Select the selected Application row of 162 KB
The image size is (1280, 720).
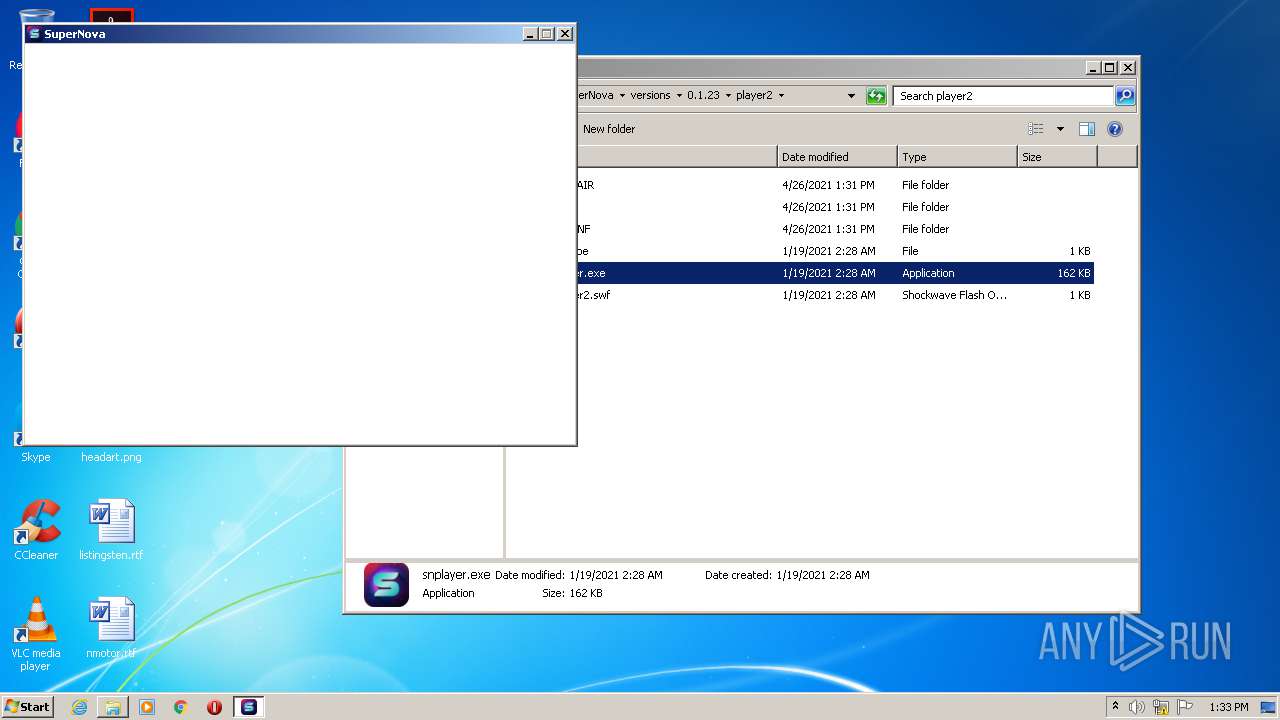(x=835, y=273)
